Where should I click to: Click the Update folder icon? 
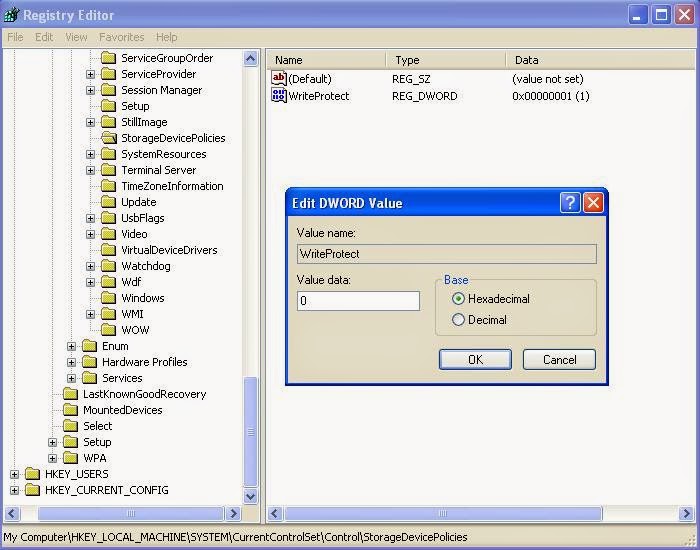pyautogui.click(x=108, y=202)
